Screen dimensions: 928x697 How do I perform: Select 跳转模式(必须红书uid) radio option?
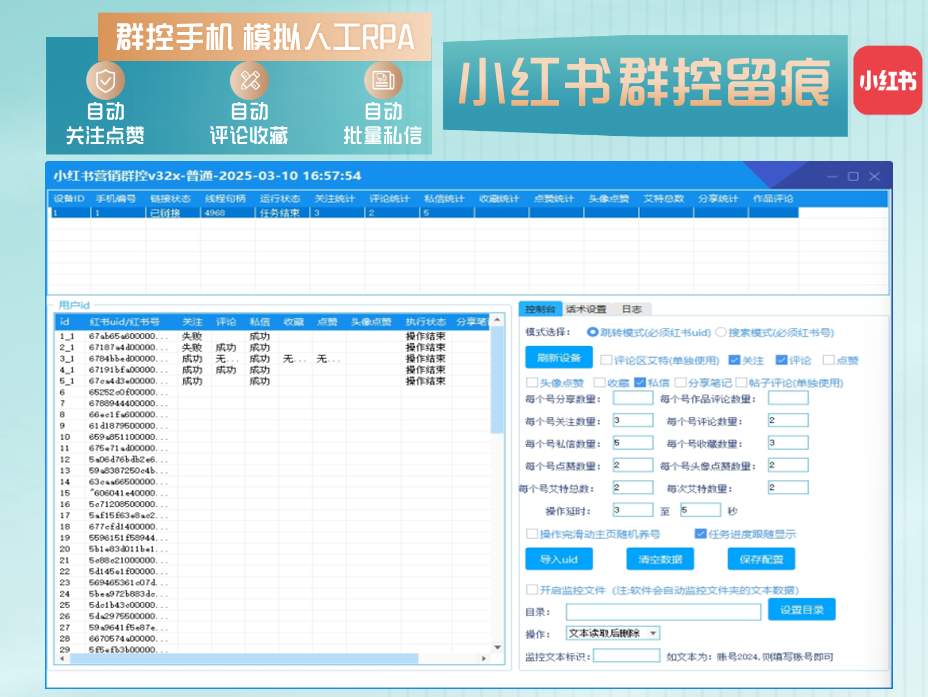click(x=592, y=333)
